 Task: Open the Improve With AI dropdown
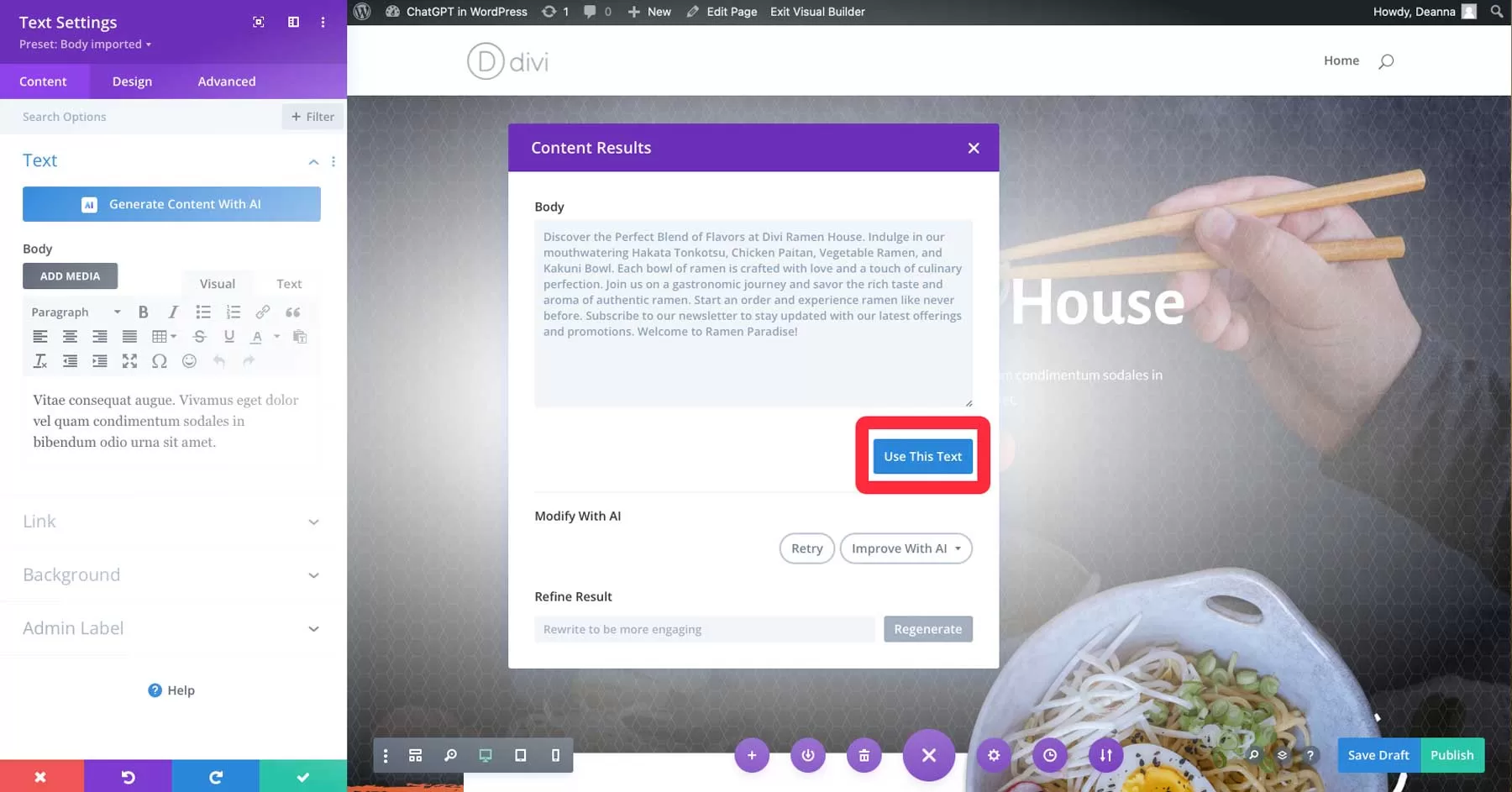[x=906, y=548]
